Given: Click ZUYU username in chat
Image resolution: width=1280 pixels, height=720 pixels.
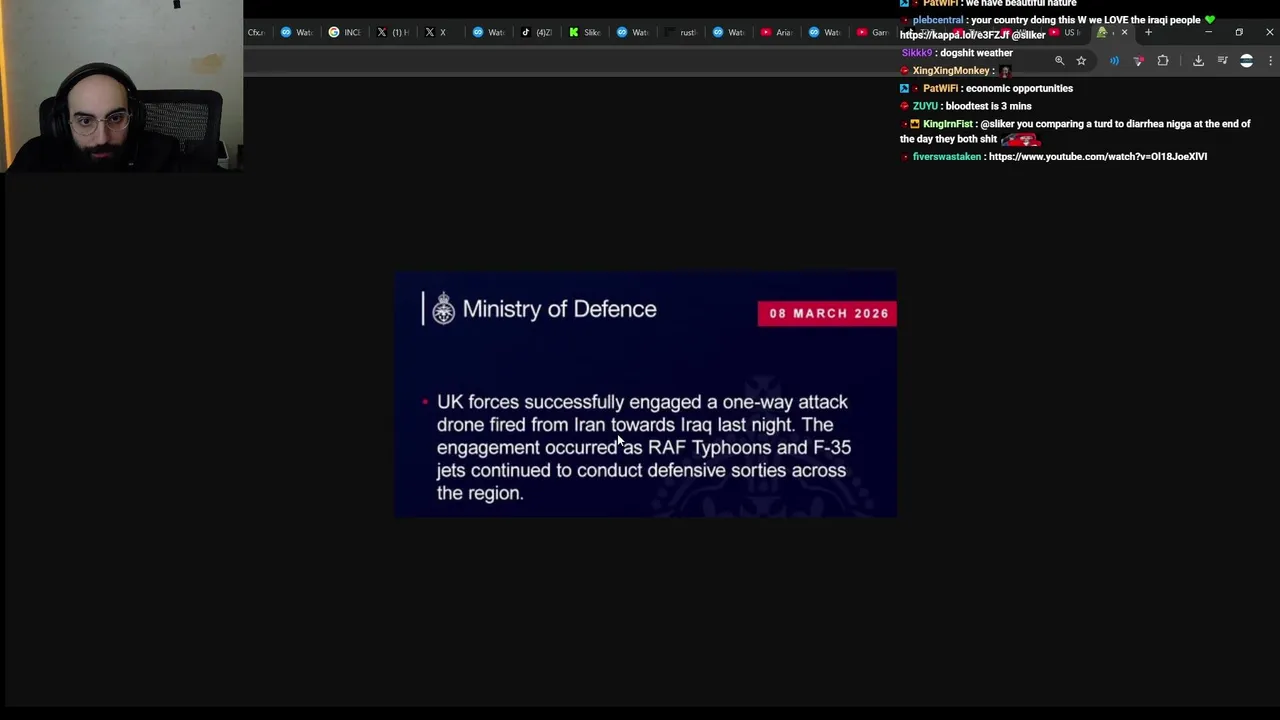Looking at the screenshot, I should point(925,106).
